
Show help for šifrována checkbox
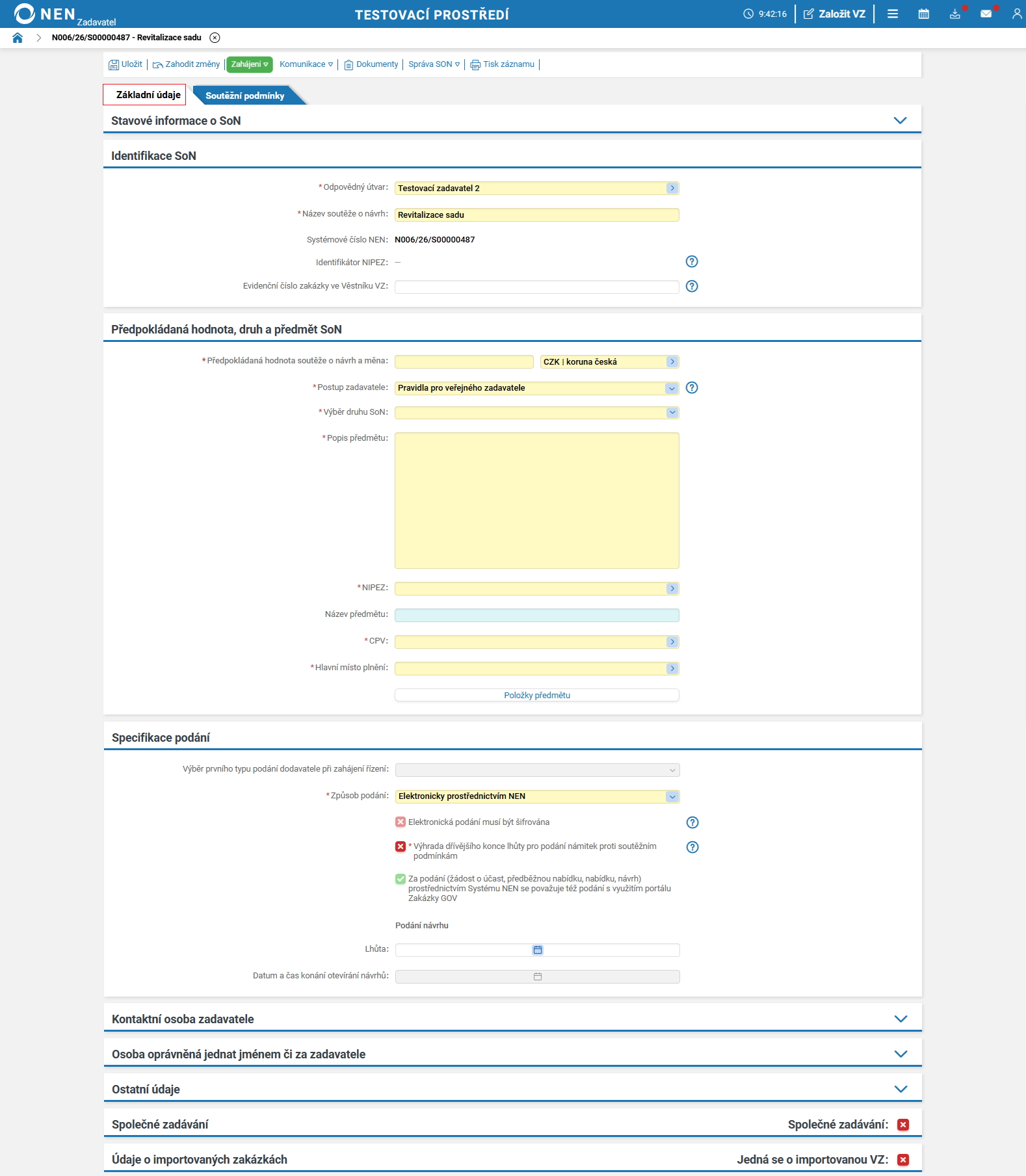pyautogui.click(x=692, y=822)
